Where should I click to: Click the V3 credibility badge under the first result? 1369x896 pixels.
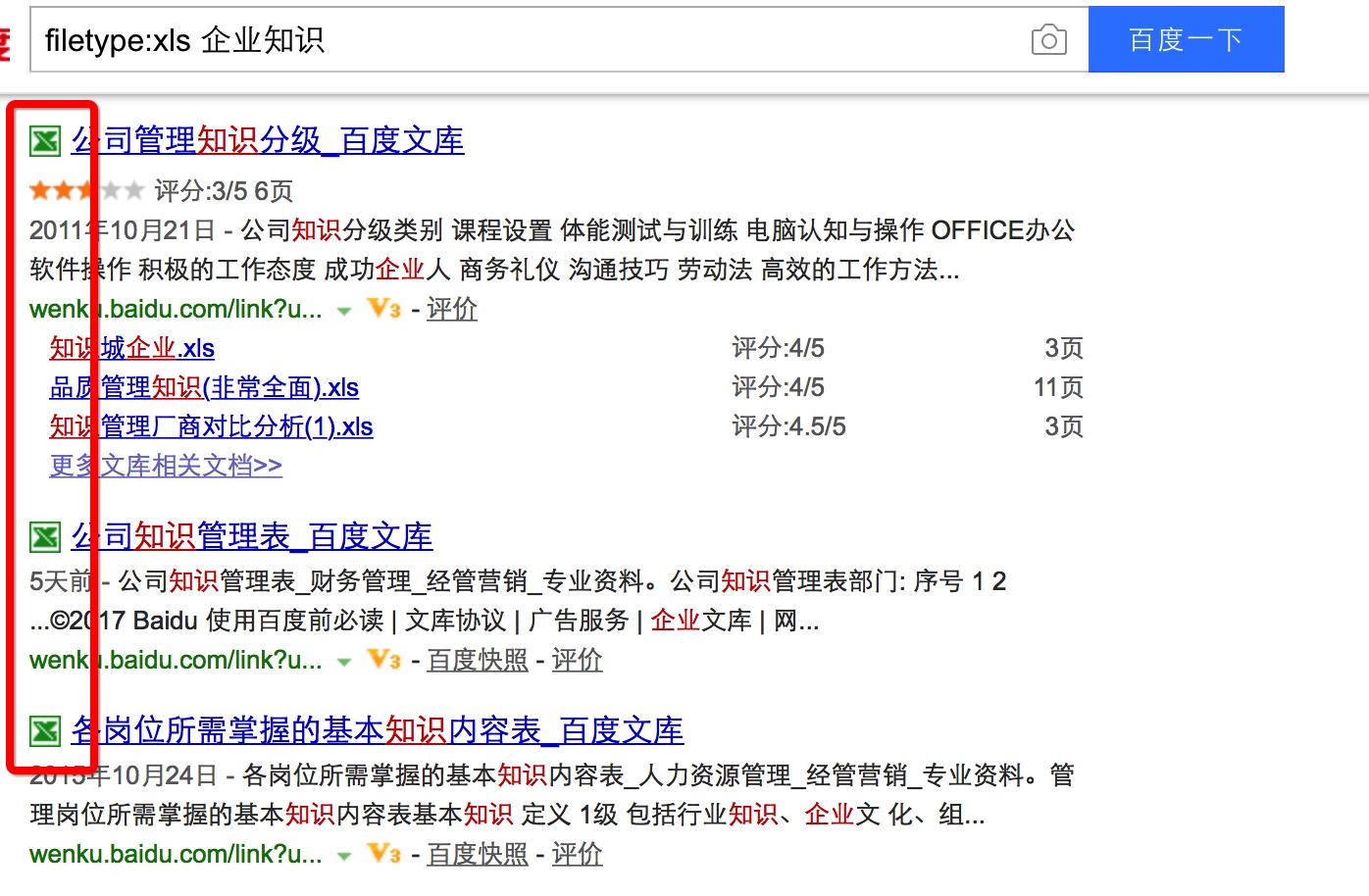coord(381,309)
